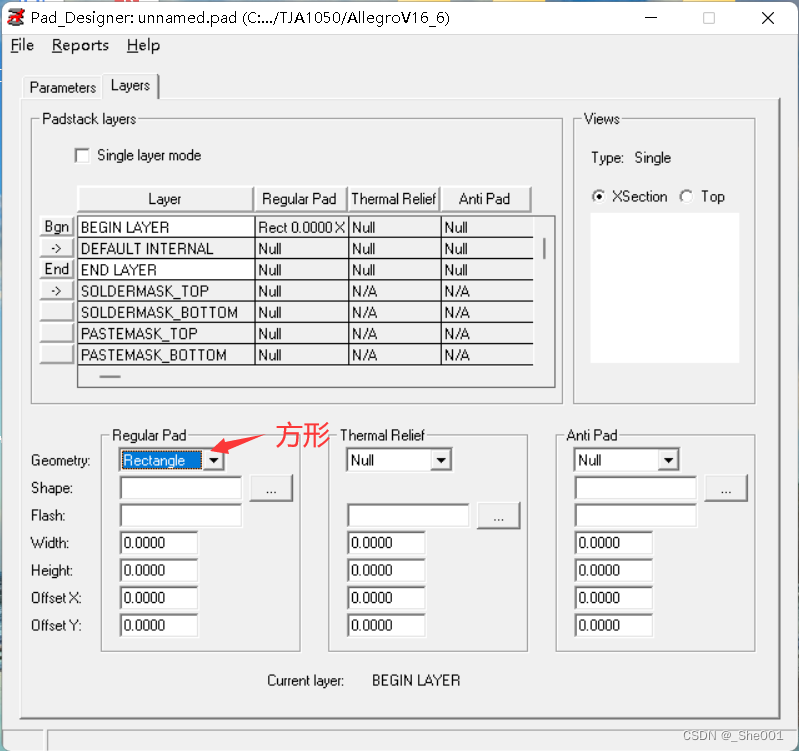Select the XSection view radio button
The height and width of the screenshot is (751, 799).
pos(599,197)
